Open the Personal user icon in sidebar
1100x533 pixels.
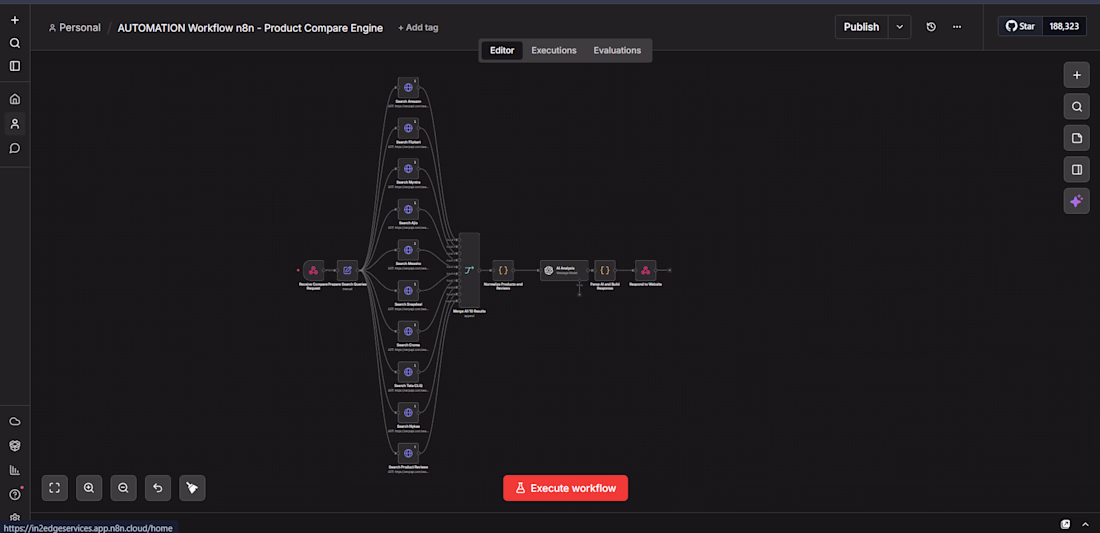click(x=15, y=123)
